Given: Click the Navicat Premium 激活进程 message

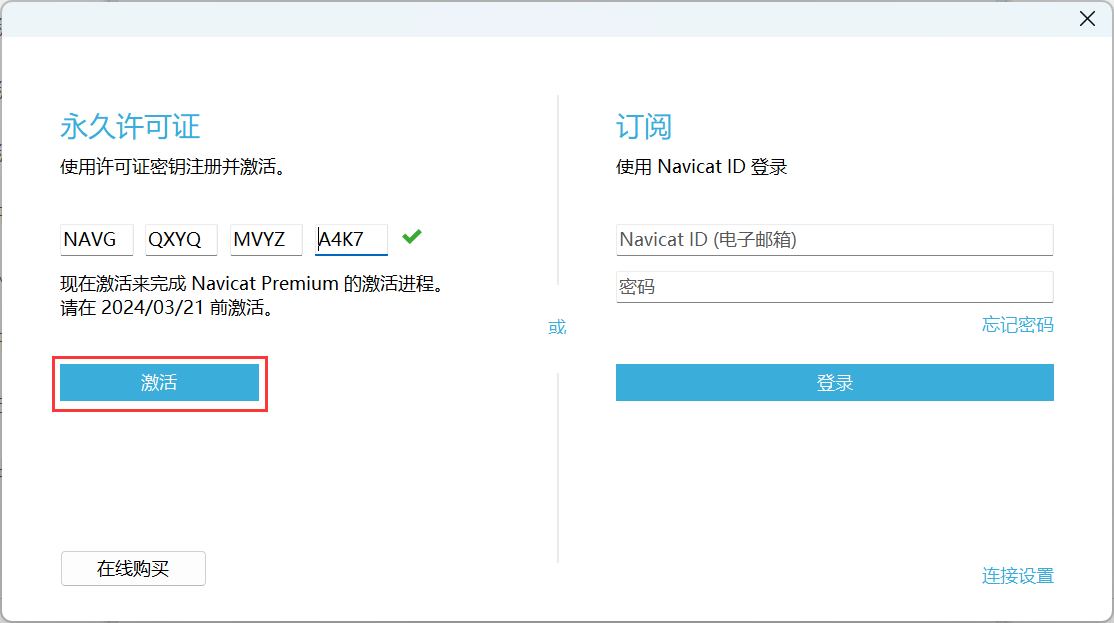Looking at the screenshot, I should [251, 284].
